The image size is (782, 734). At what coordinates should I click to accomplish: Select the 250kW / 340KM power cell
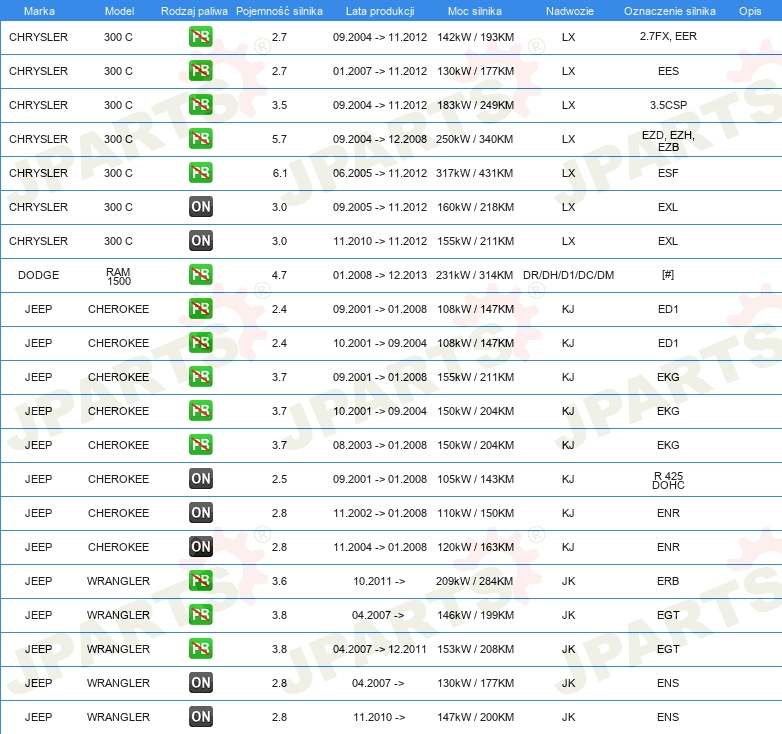point(474,139)
